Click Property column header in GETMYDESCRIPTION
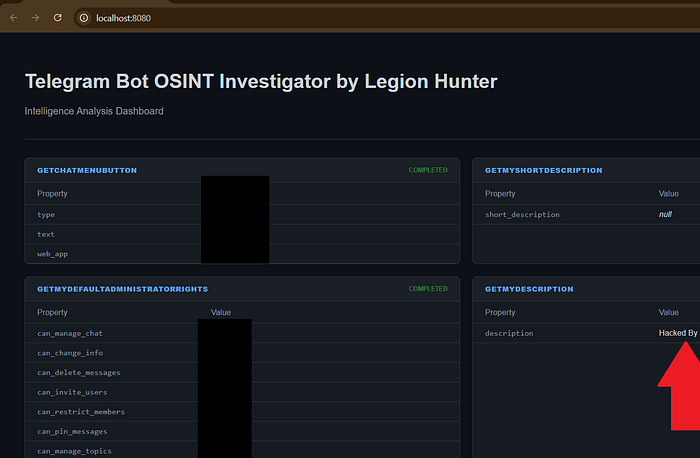The height and width of the screenshot is (458, 700). tap(500, 312)
